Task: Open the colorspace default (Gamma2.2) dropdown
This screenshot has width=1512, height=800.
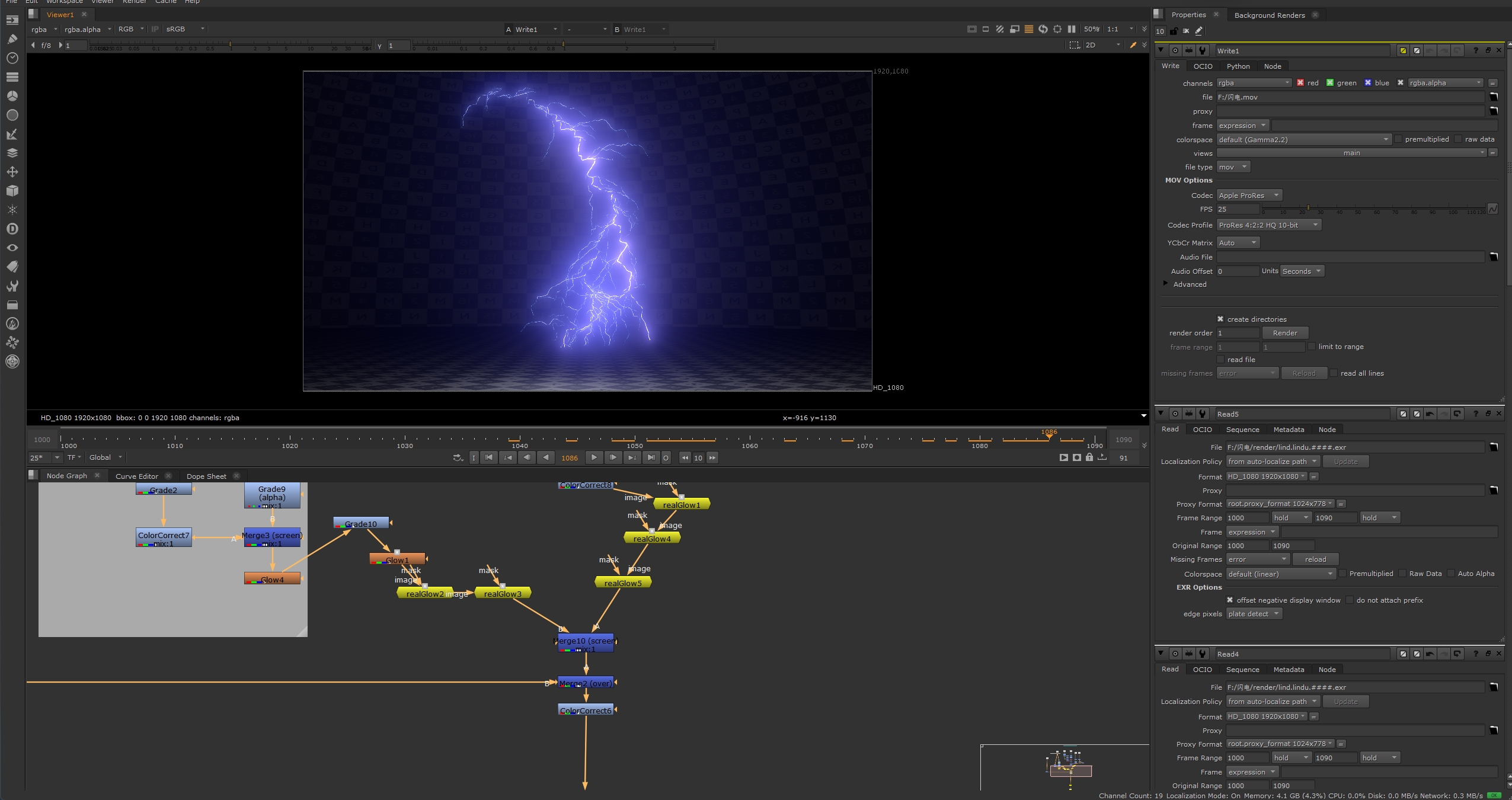Action: 1303,140
